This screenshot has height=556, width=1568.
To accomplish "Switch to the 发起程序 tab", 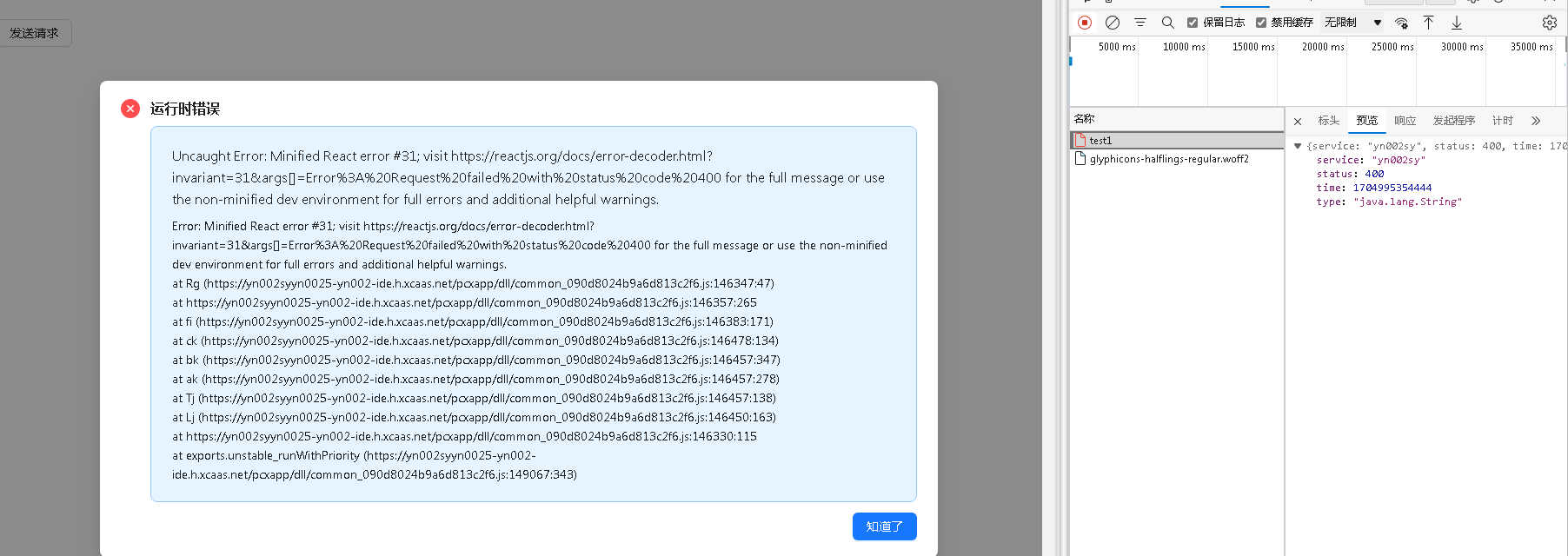I will pyautogui.click(x=1454, y=121).
